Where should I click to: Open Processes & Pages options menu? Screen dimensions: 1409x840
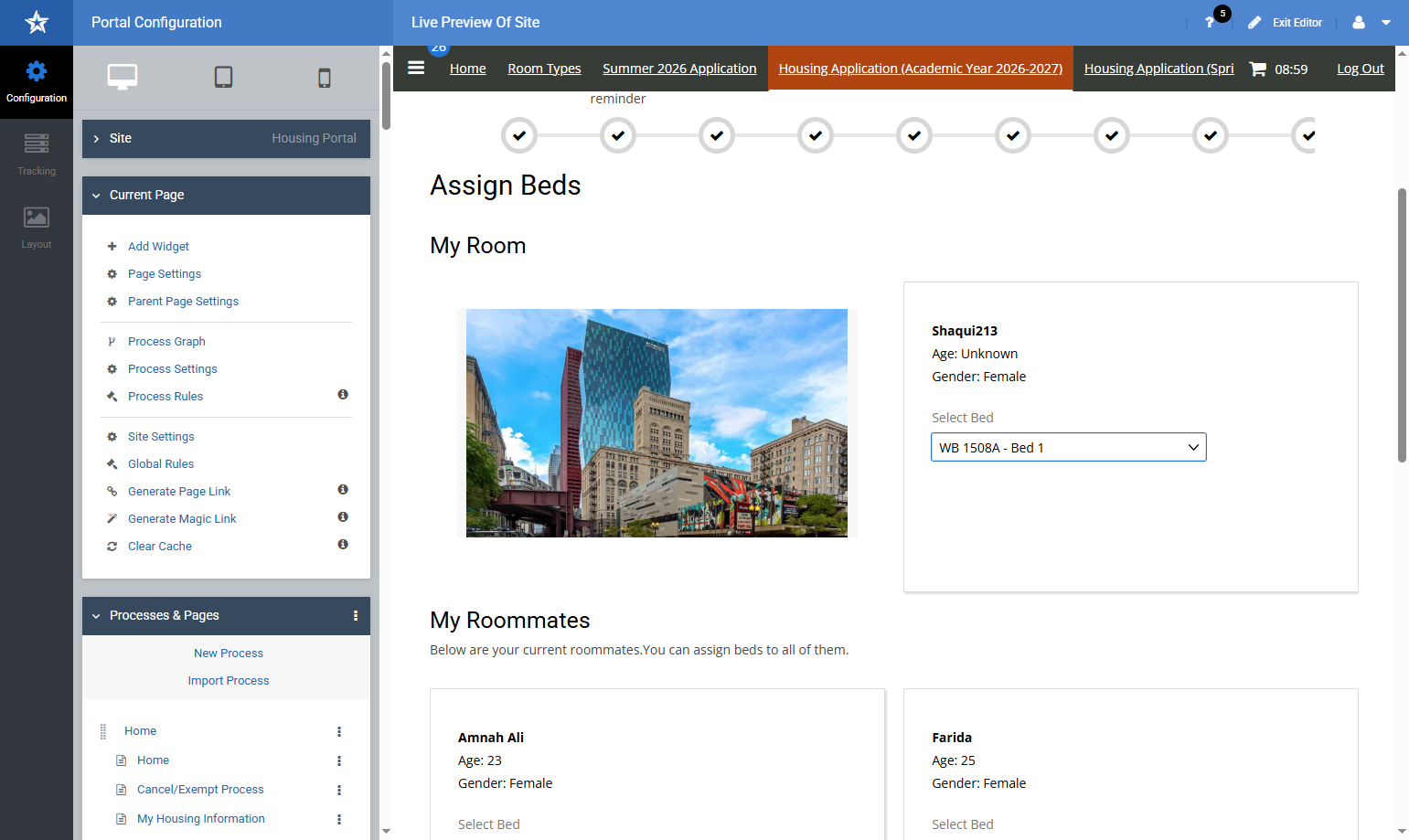tap(356, 616)
